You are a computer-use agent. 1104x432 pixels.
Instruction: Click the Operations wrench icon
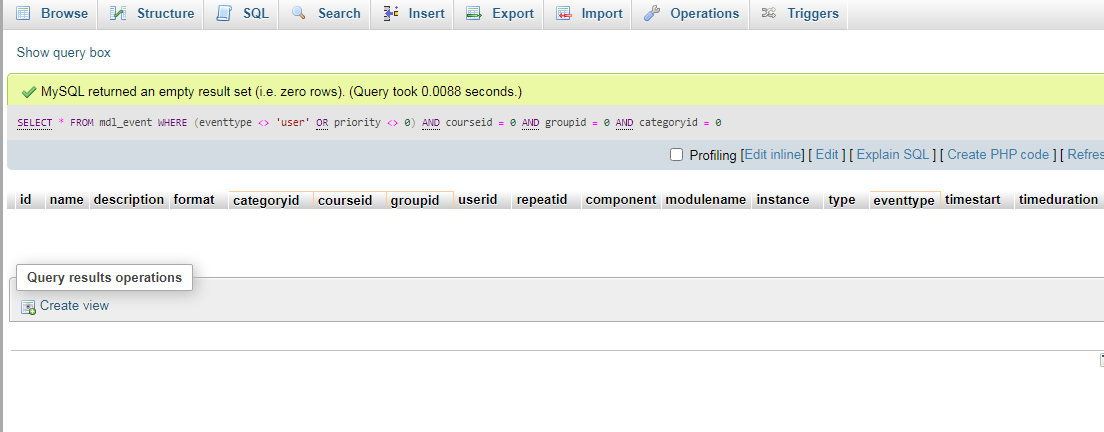tap(652, 13)
